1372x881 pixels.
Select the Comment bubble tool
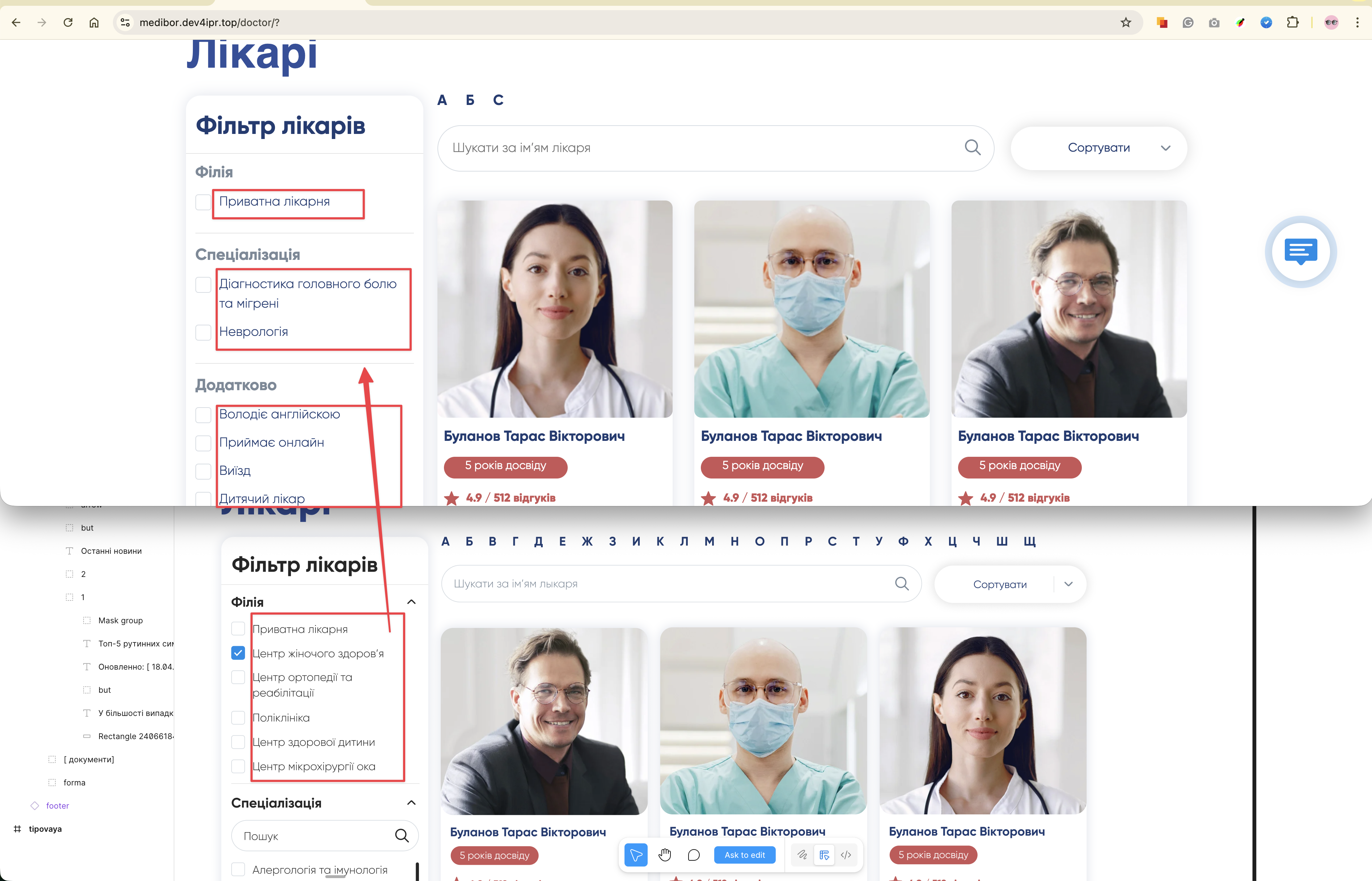point(694,855)
